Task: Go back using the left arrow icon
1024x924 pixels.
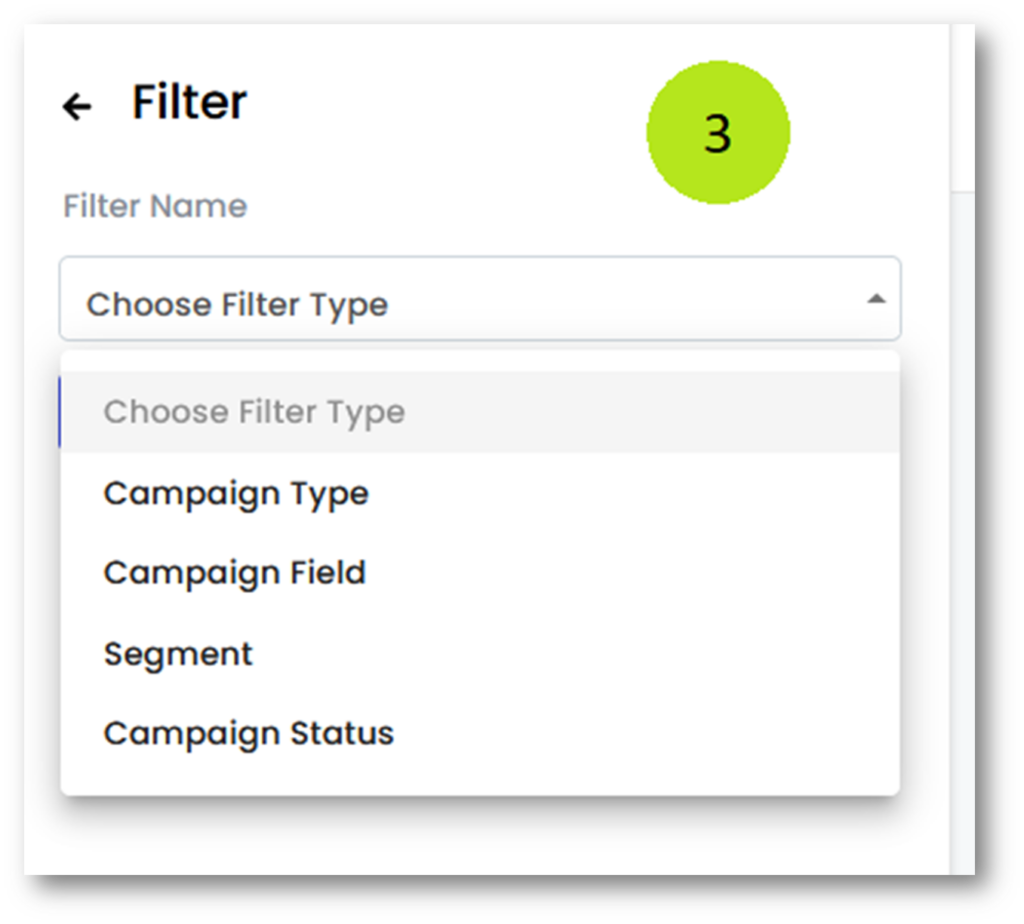Action: (x=77, y=106)
